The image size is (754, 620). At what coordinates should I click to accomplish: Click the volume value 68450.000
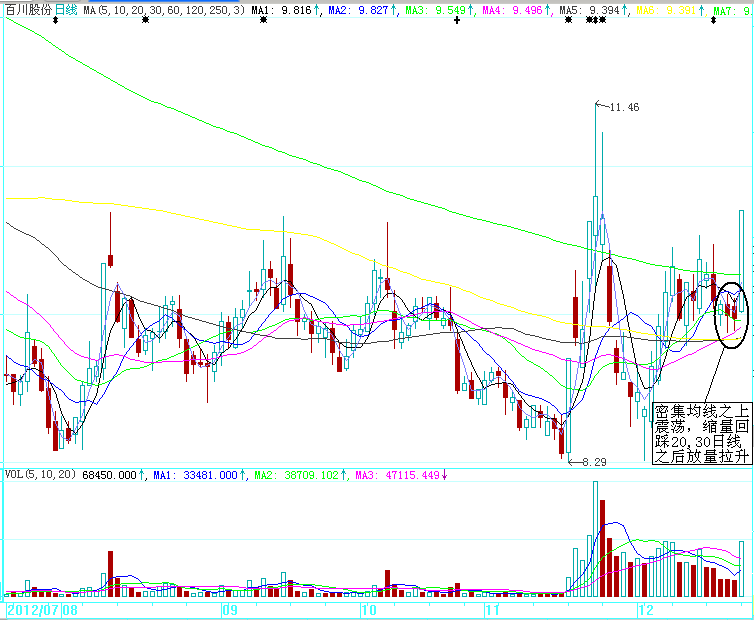(110, 475)
